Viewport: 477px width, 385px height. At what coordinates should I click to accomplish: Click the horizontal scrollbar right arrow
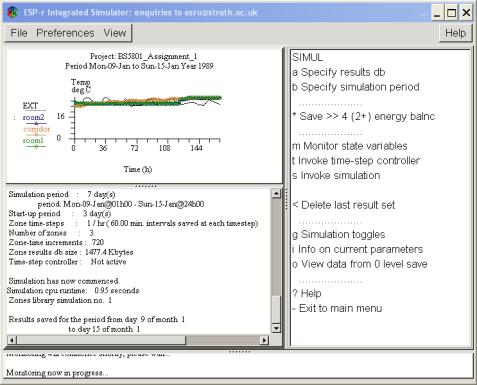point(264,340)
